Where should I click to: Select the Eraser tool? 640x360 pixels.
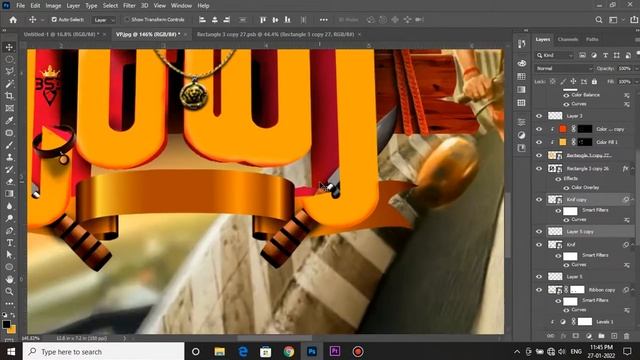9,182
